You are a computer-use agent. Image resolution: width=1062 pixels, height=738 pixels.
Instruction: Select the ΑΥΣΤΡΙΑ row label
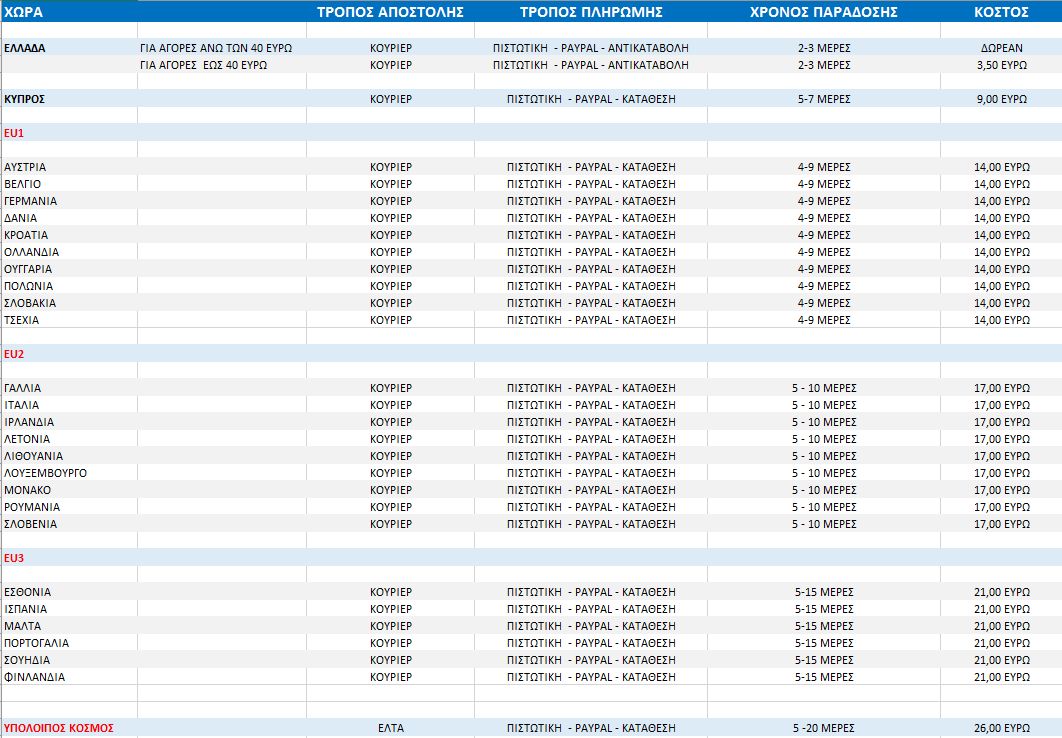(x=25, y=167)
